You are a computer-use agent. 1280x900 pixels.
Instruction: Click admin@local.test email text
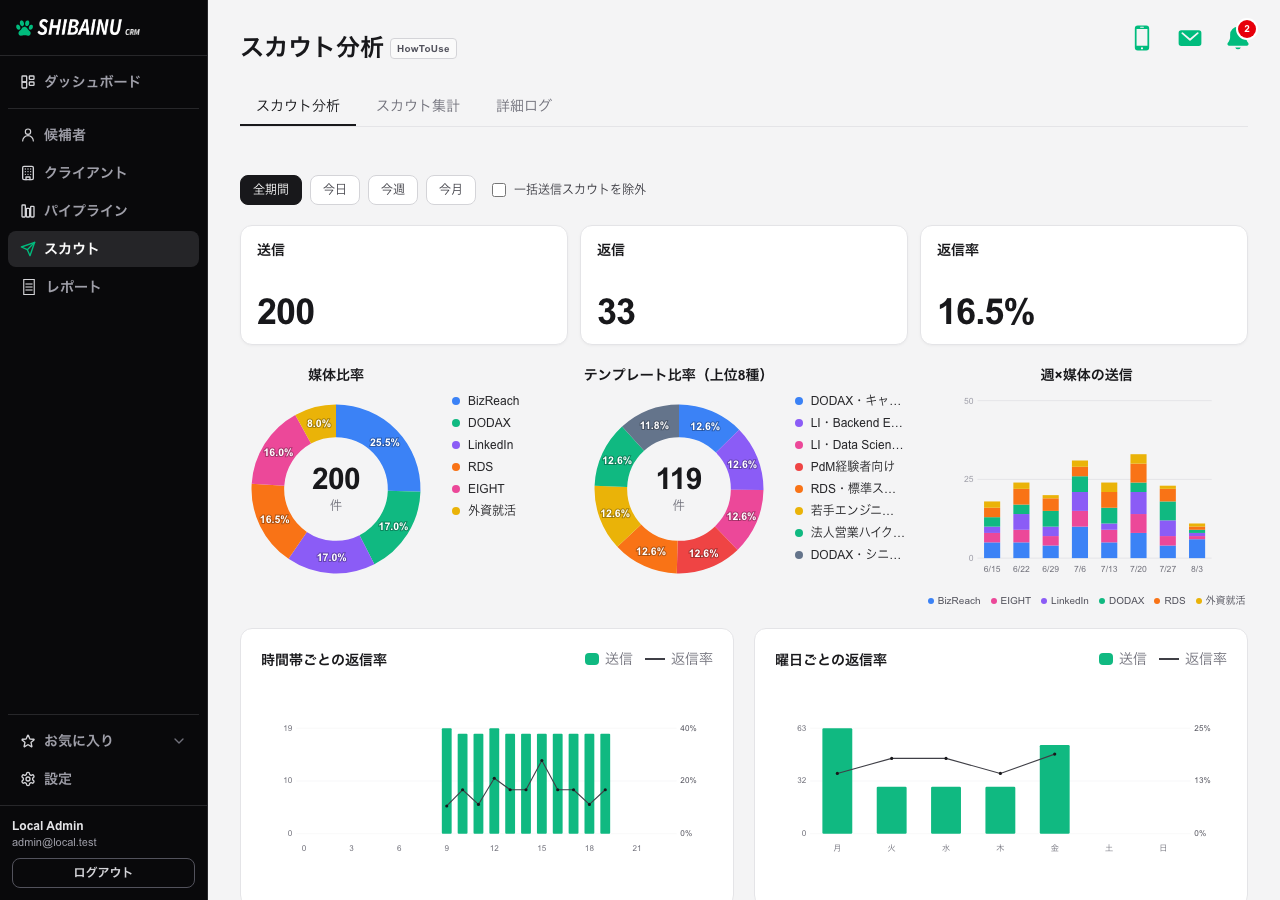click(x=54, y=843)
